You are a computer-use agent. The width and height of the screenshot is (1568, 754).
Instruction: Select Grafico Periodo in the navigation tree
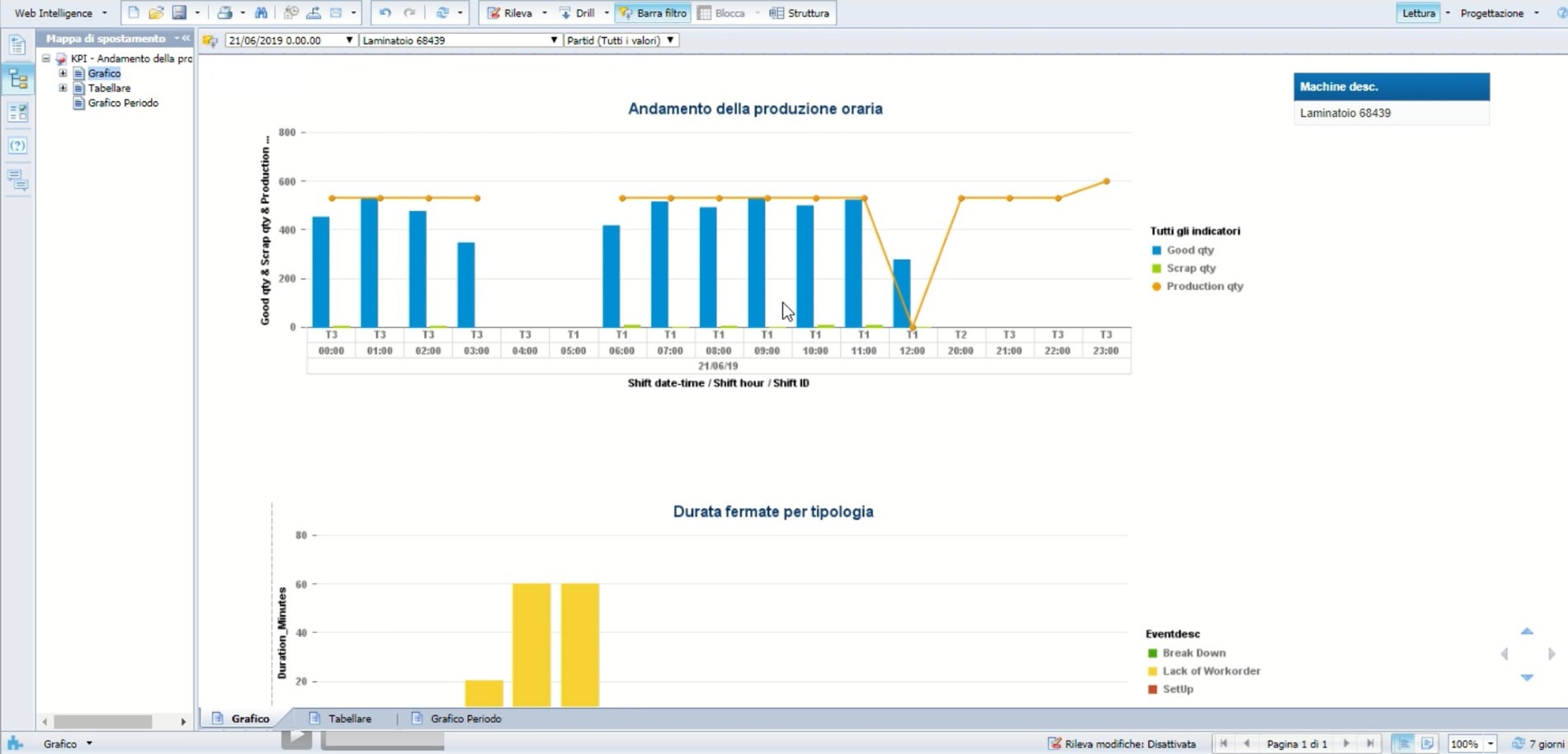123,103
